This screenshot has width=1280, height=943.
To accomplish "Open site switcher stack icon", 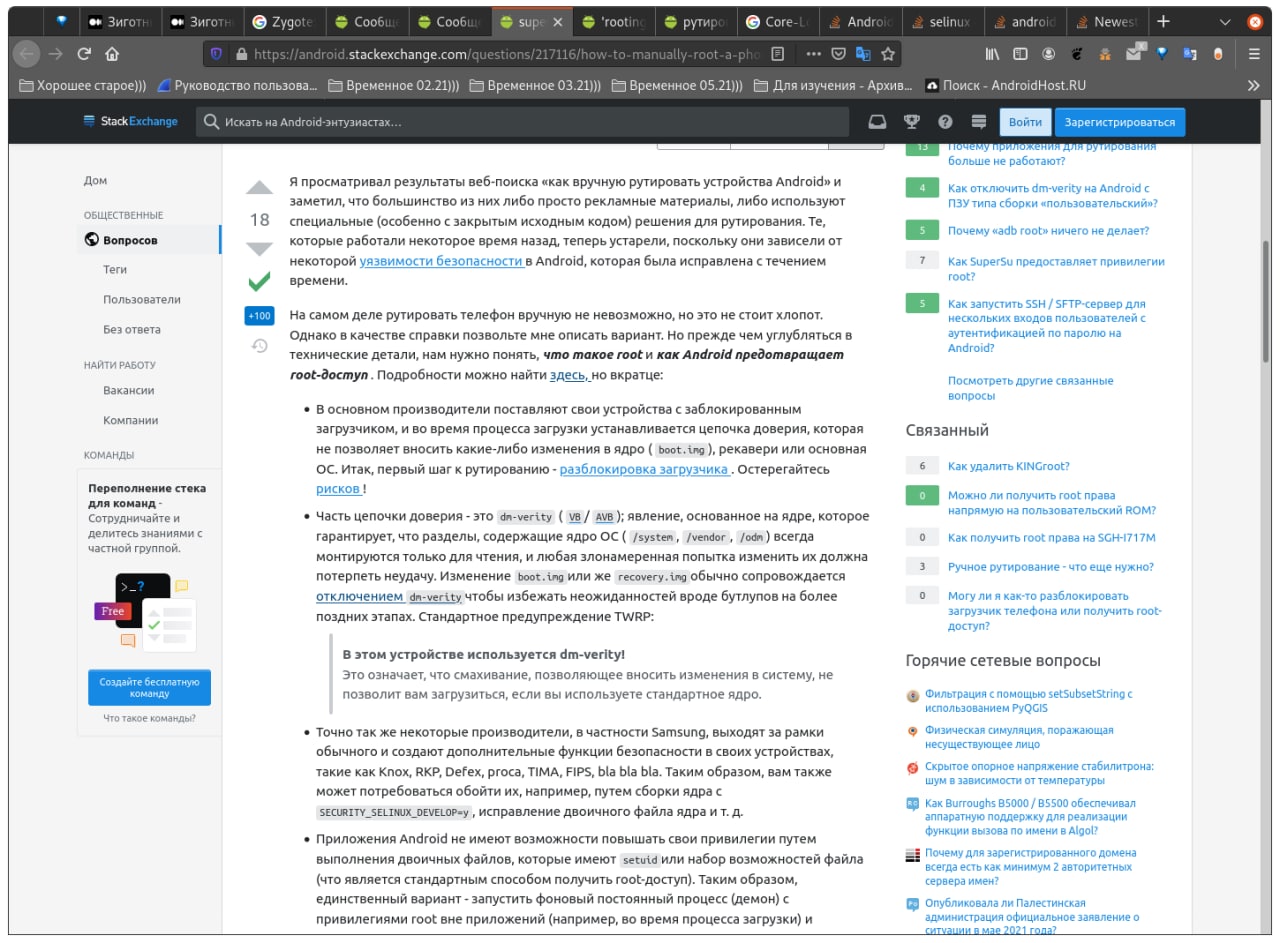I will coord(979,122).
